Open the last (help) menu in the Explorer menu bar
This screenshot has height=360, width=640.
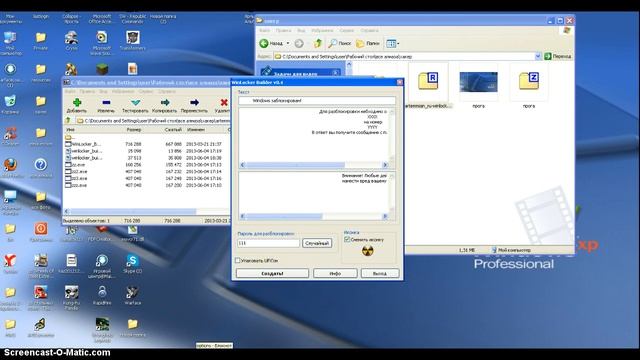[369, 31]
